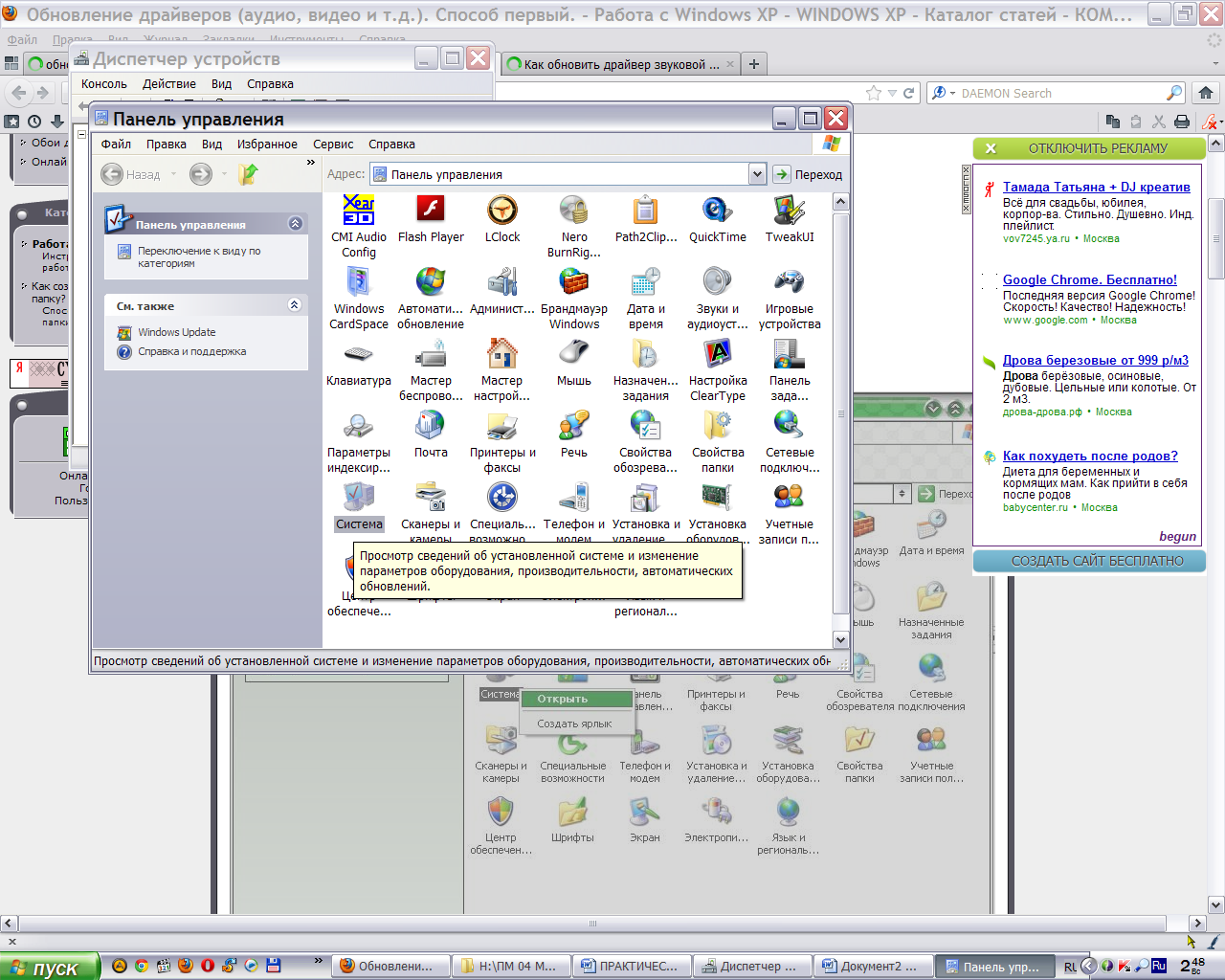The image size is (1225, 980).
Task: Expand hidden quick launch icons chevron
Action: coord(319,961)
